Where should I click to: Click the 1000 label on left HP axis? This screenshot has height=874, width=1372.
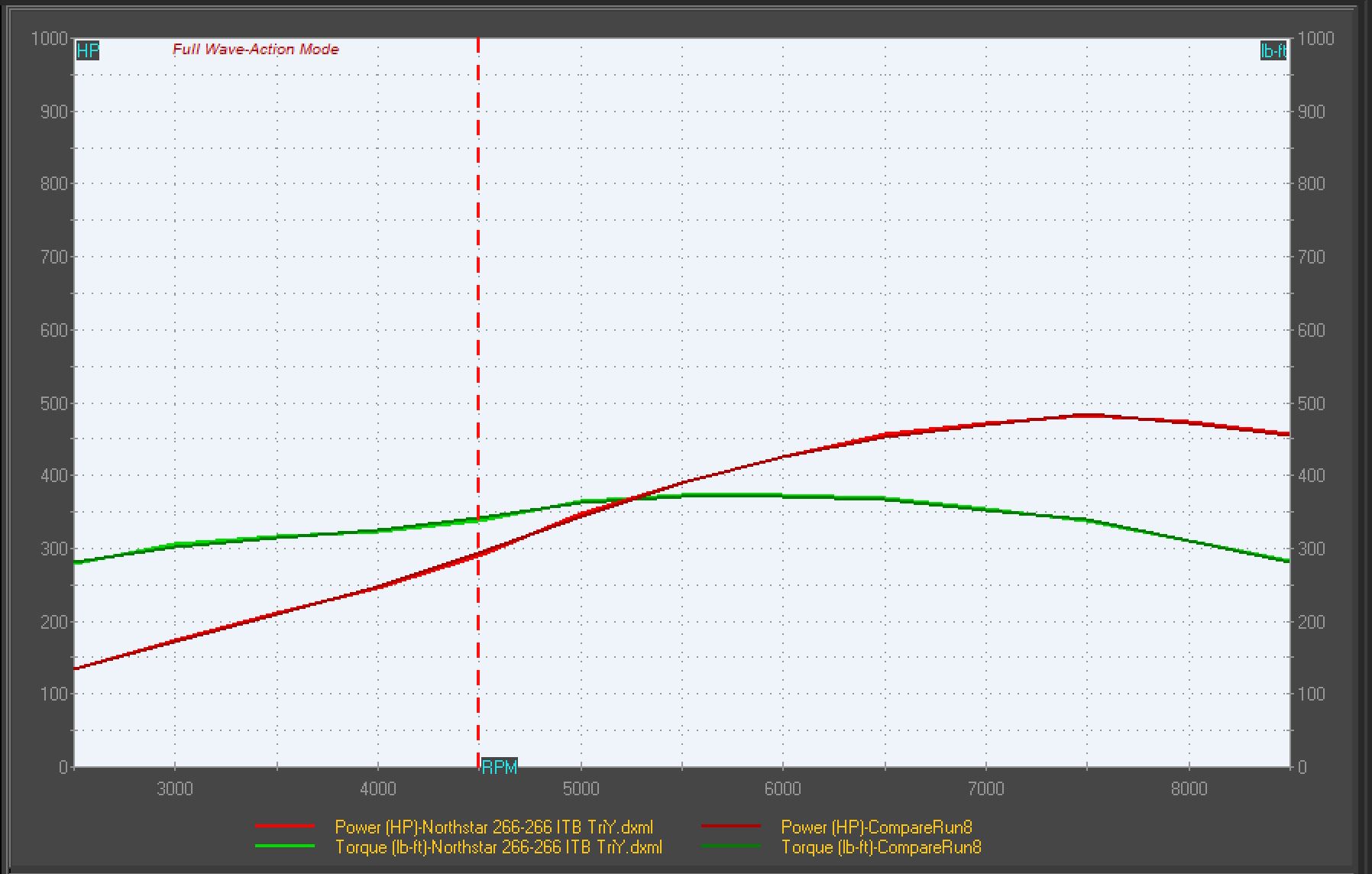(x=49, y=39)
